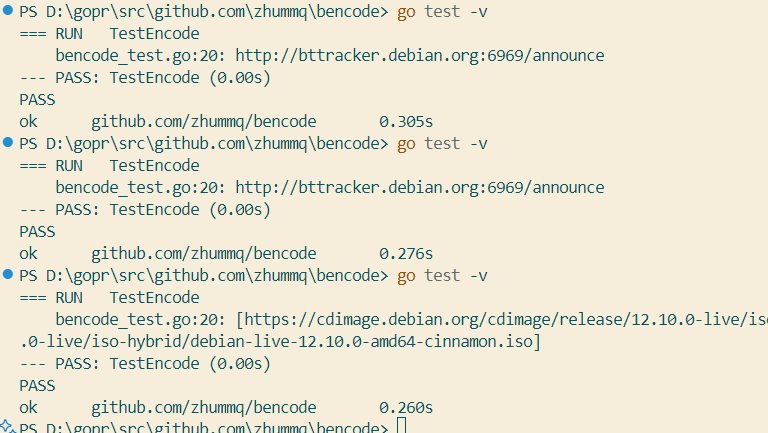Click the third "go test -v" command text
Image resolution: width=768 pixels, height=433 pixels.
click(442, 275)
